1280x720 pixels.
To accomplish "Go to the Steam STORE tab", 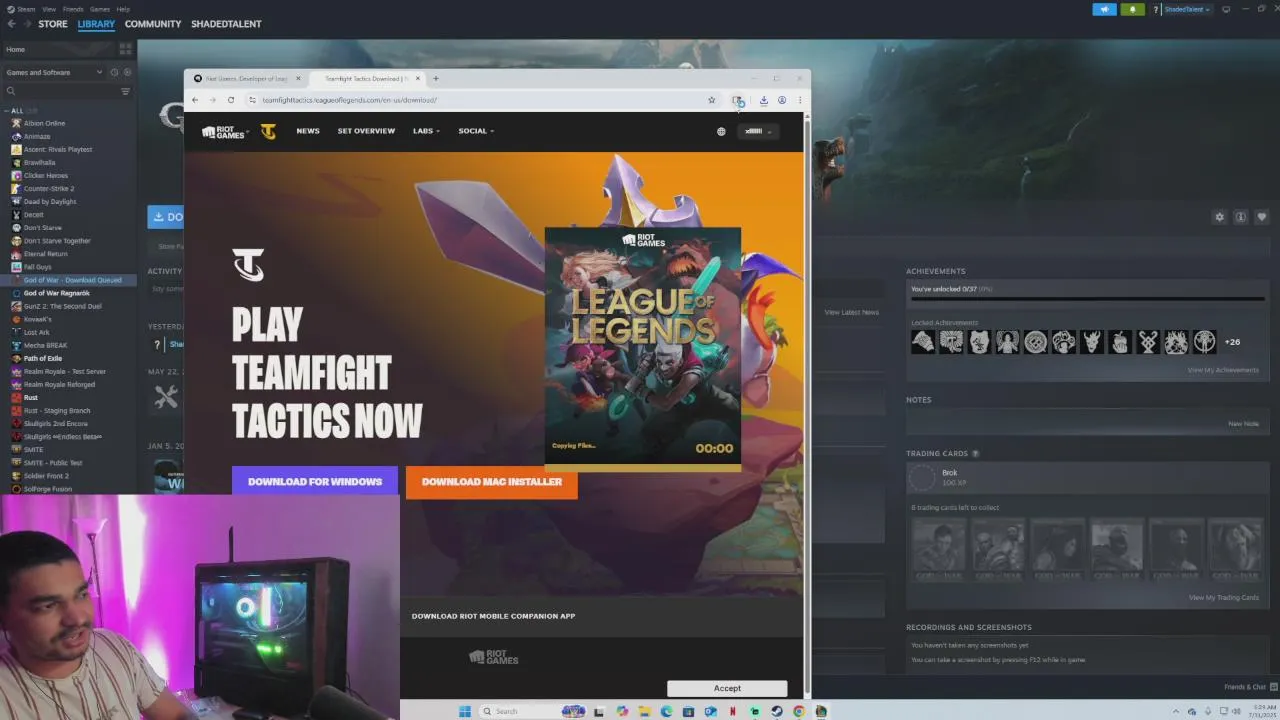I will 53,24.
